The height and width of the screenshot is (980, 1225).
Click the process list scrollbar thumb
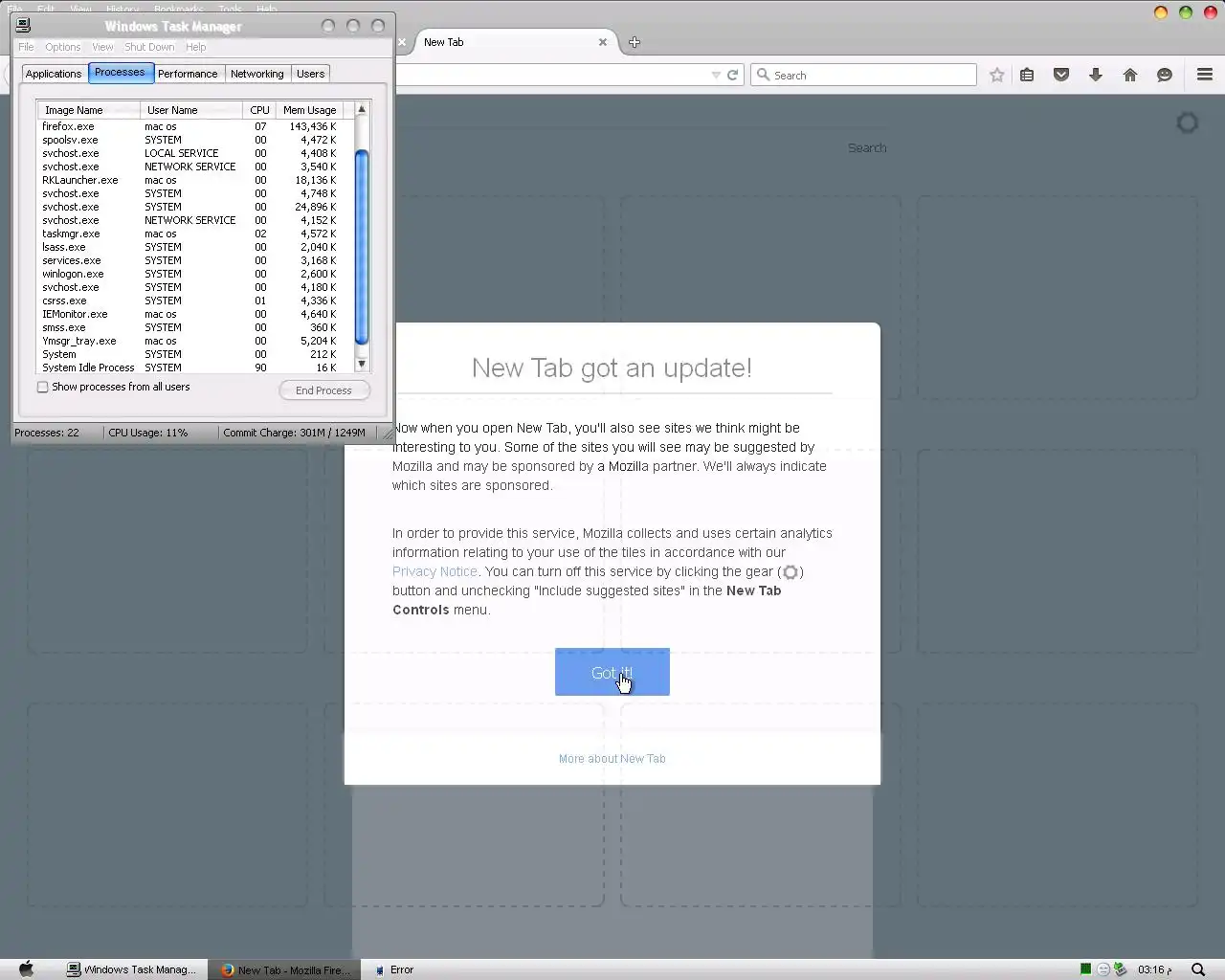pos(362,247)
